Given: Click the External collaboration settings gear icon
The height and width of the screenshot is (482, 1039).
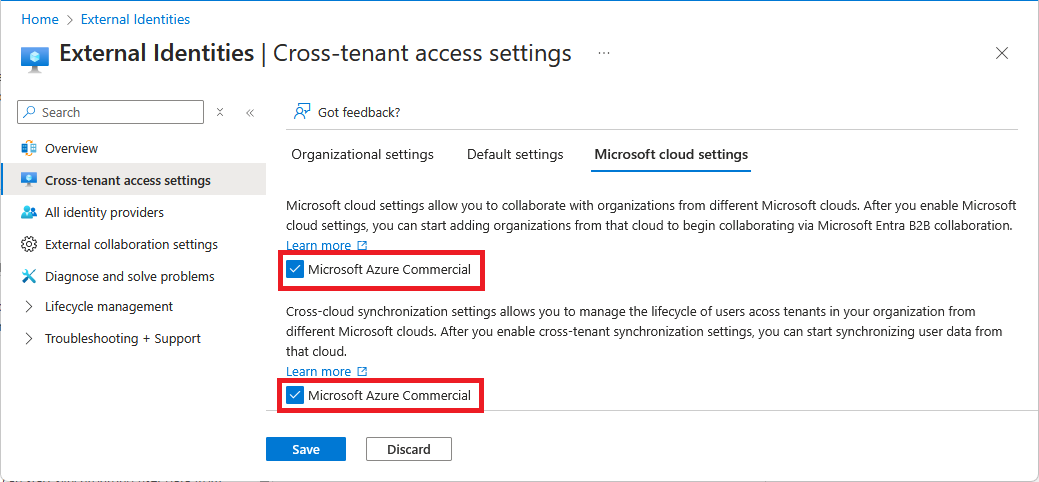Looking at the screenshot, I should pyautogui.click(x=29, y=244).
